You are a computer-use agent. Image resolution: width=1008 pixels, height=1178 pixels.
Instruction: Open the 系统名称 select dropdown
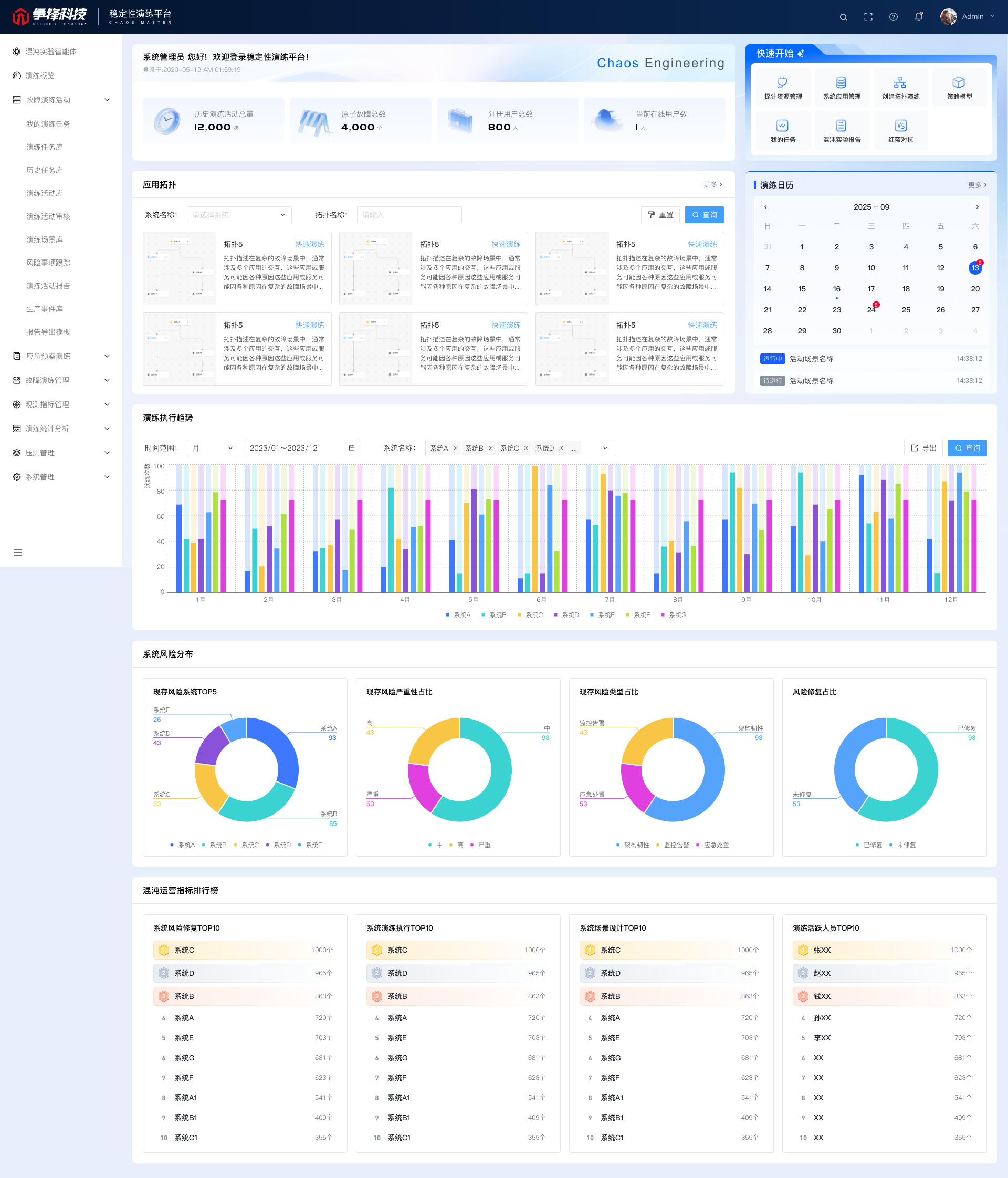click(239, 215)
